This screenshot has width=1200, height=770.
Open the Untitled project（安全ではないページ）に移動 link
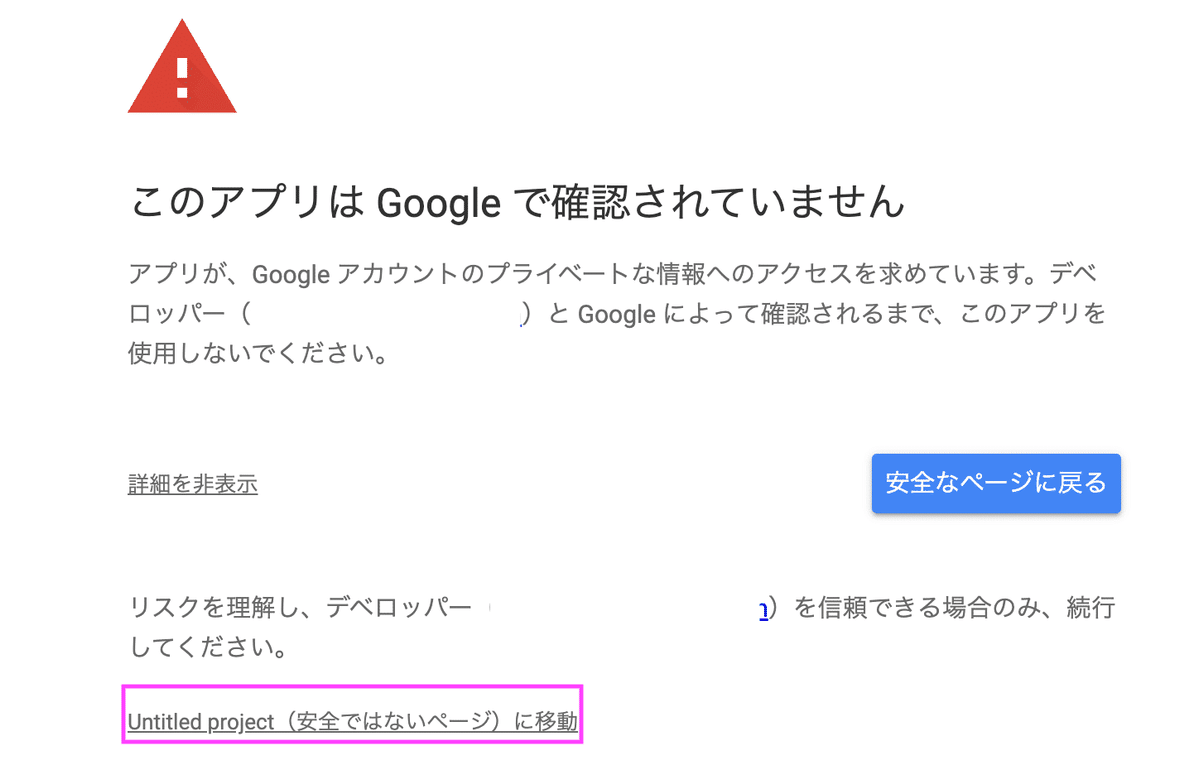[x=353, y=721]
